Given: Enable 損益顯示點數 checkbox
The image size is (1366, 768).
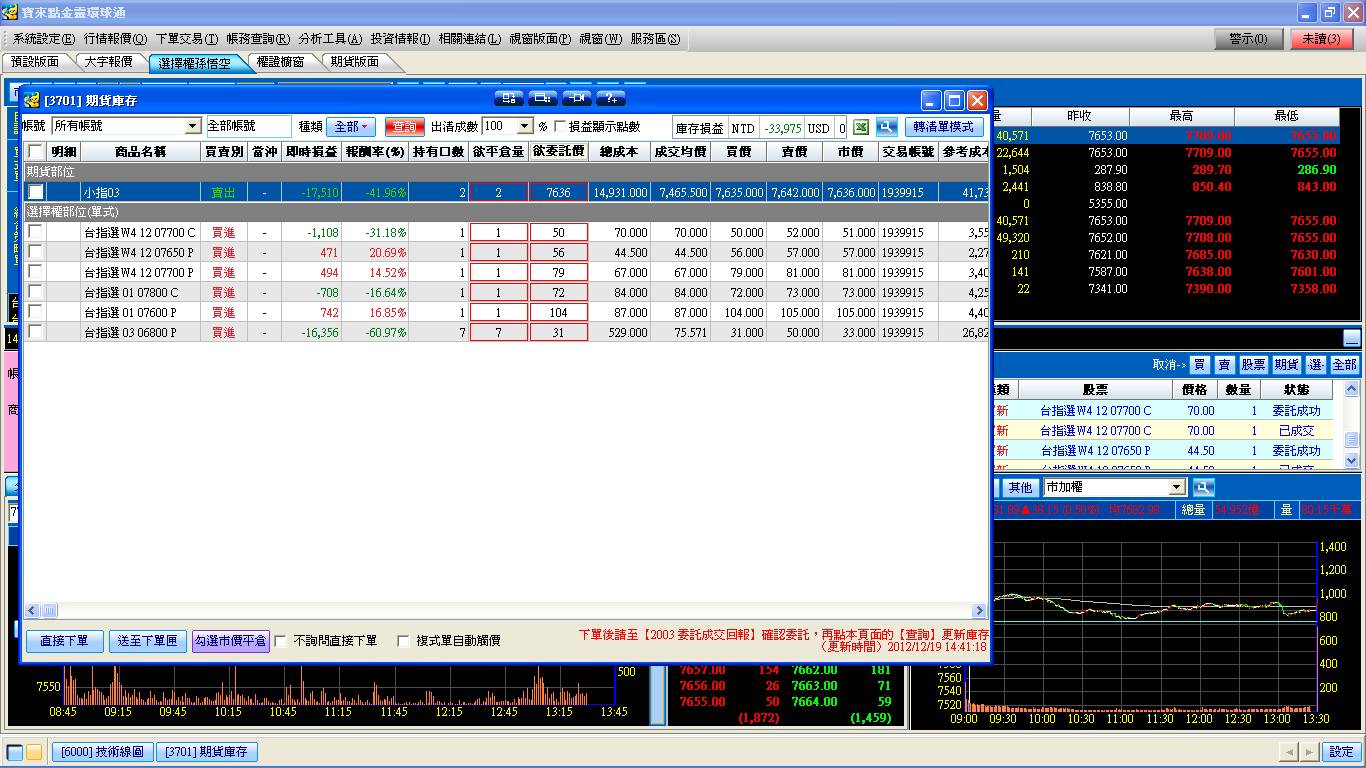Looking at the screenshot, I should [560, 127].
